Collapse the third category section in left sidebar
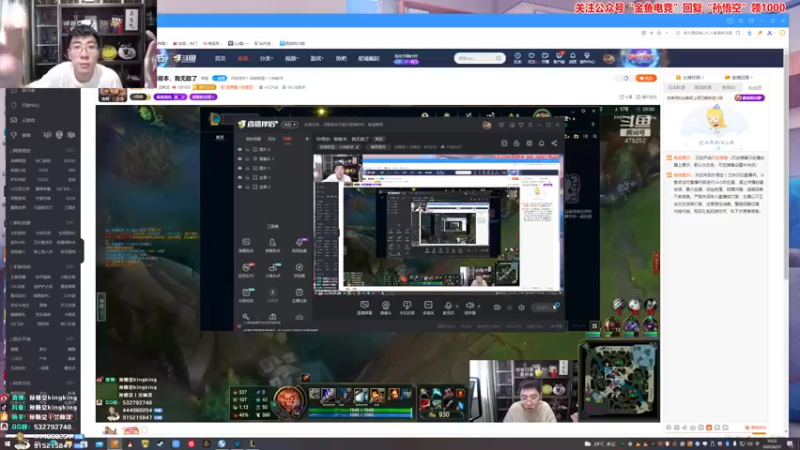800x450 pixels. pos(70,267)
